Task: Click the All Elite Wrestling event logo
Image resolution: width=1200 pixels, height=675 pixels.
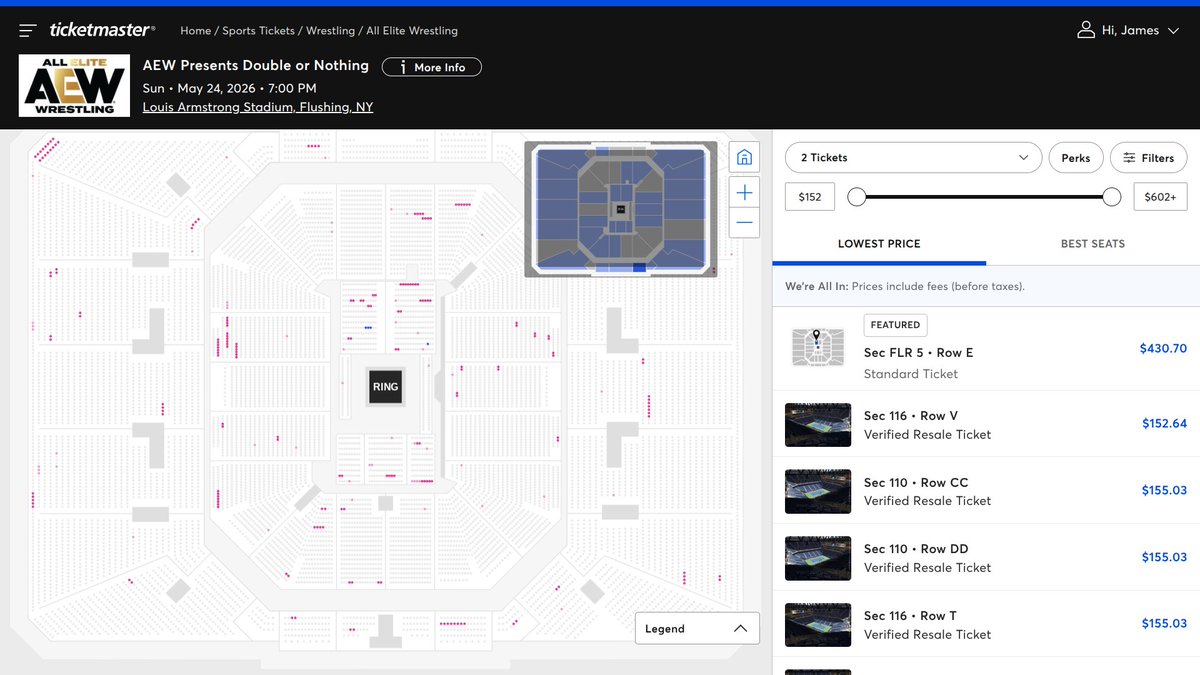Action: pos(74,86)
